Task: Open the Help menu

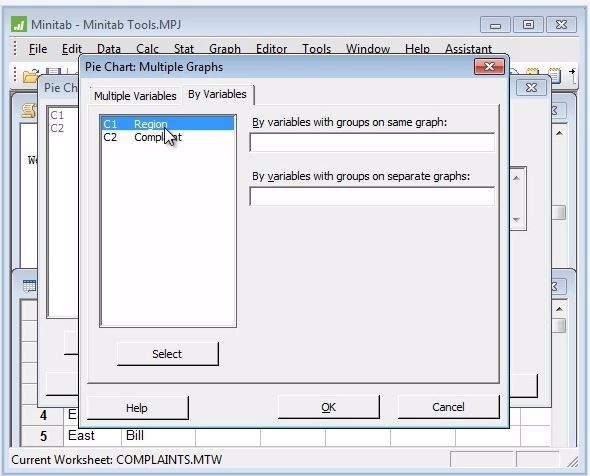Action: click(x=417, y=49)
